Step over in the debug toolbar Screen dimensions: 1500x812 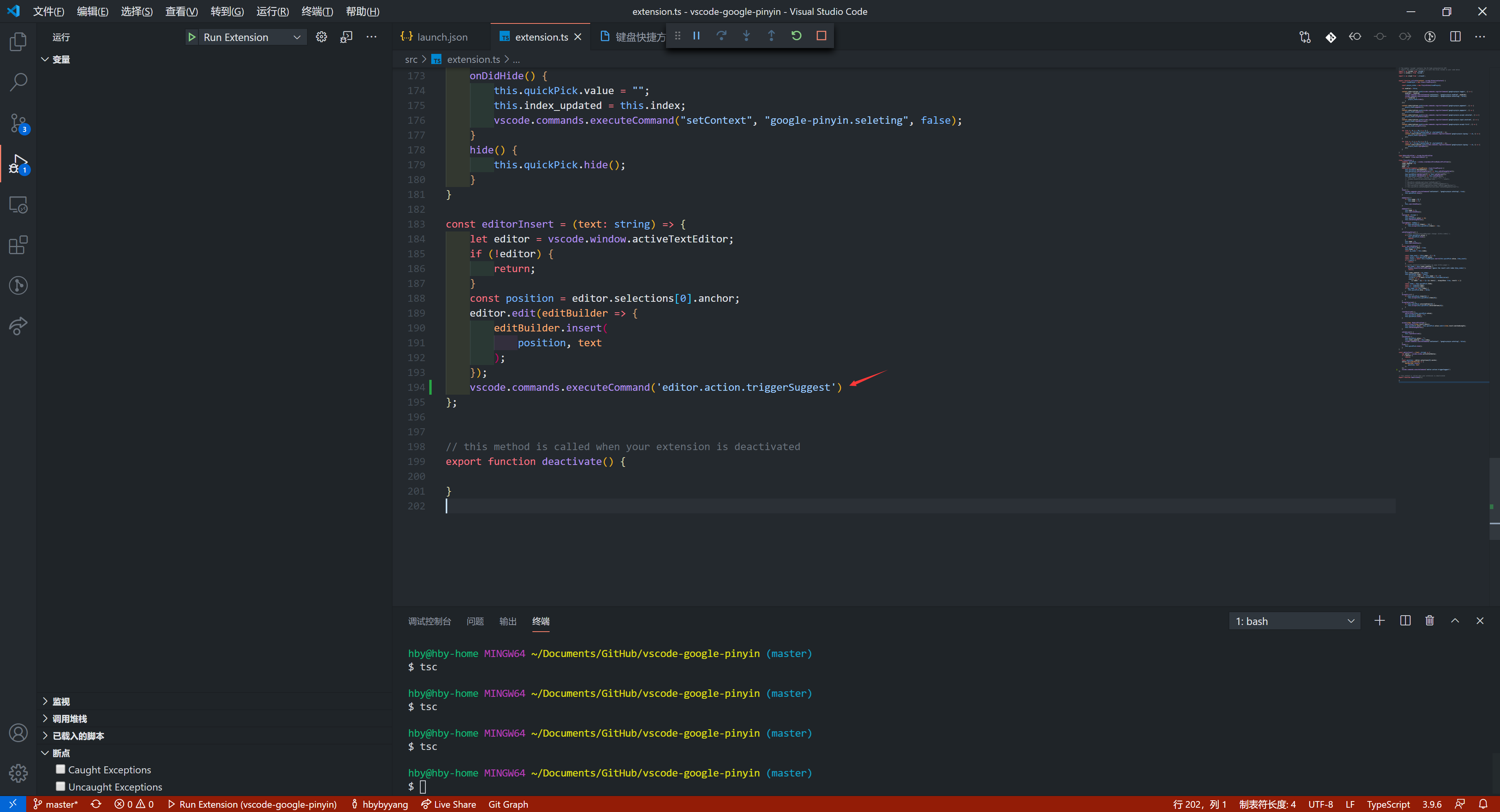(721, 36)
